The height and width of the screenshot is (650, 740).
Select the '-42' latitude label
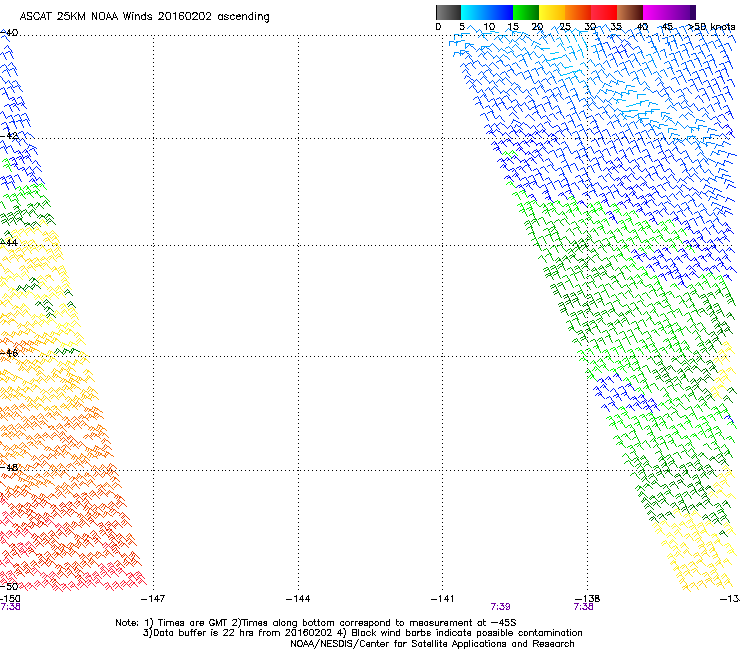click(9, 136)
